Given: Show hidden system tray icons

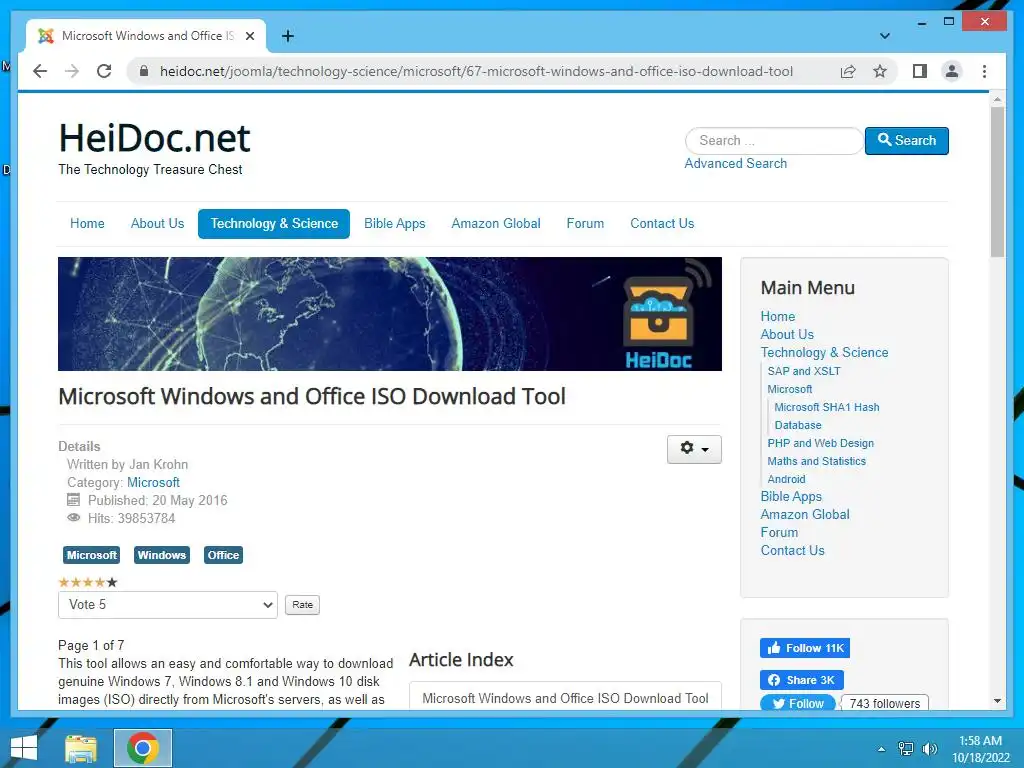Looking at the screenshot, I should [x=881, y=749].
